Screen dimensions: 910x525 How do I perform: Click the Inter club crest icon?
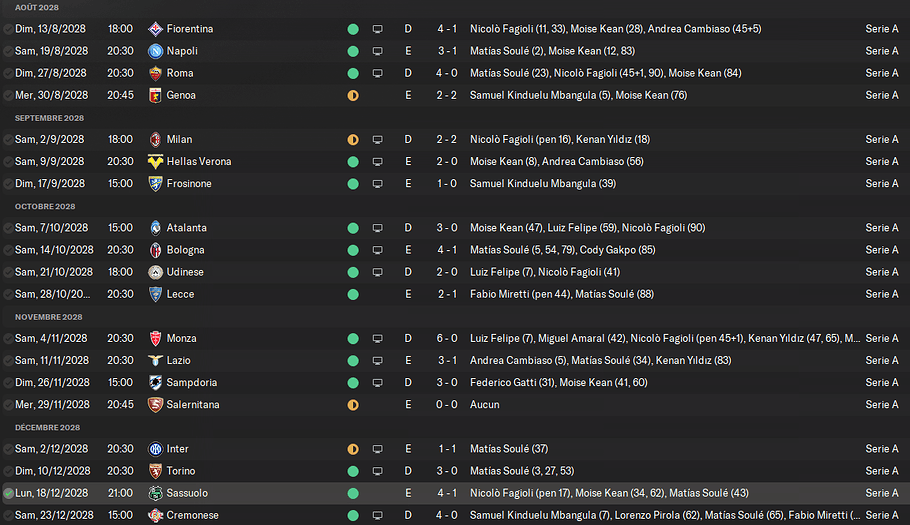(155, 449)
